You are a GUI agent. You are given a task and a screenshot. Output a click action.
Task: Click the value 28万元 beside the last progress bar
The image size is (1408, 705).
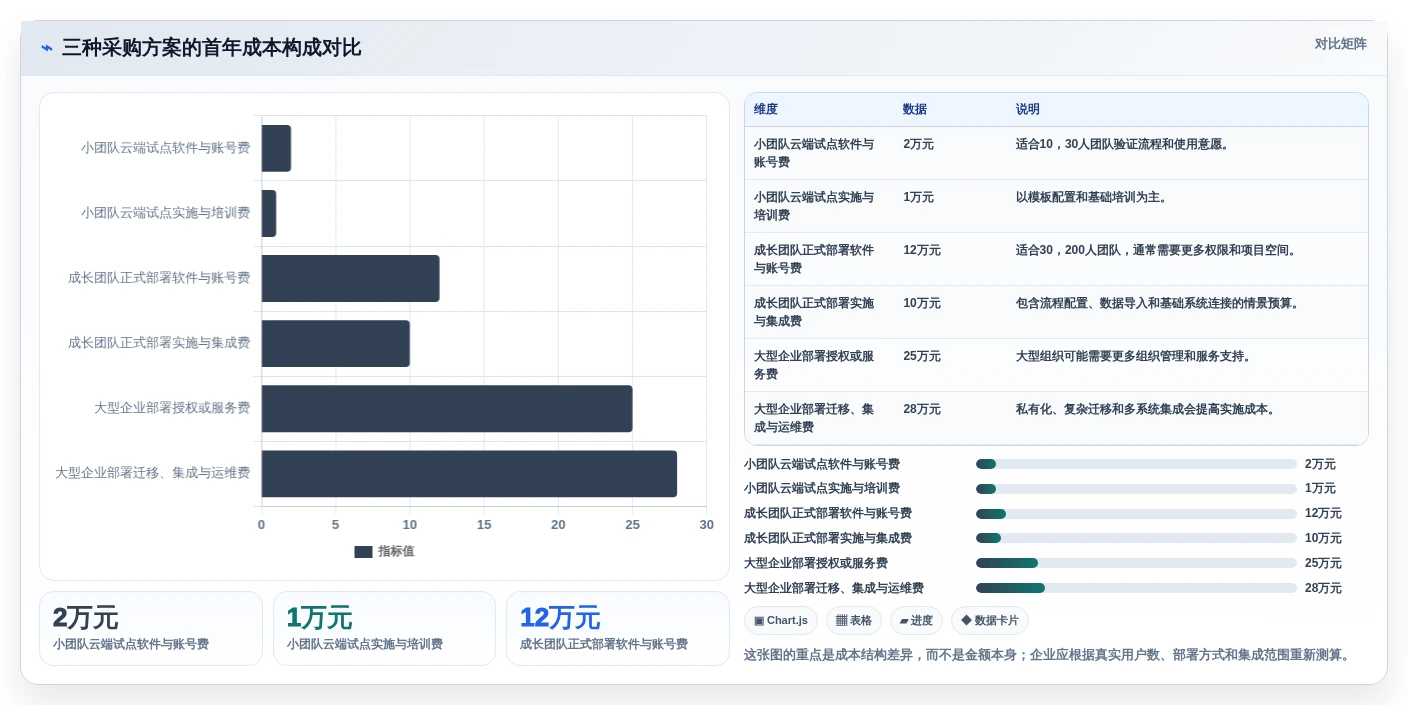pyautogui.click(x=1323, y=588)
